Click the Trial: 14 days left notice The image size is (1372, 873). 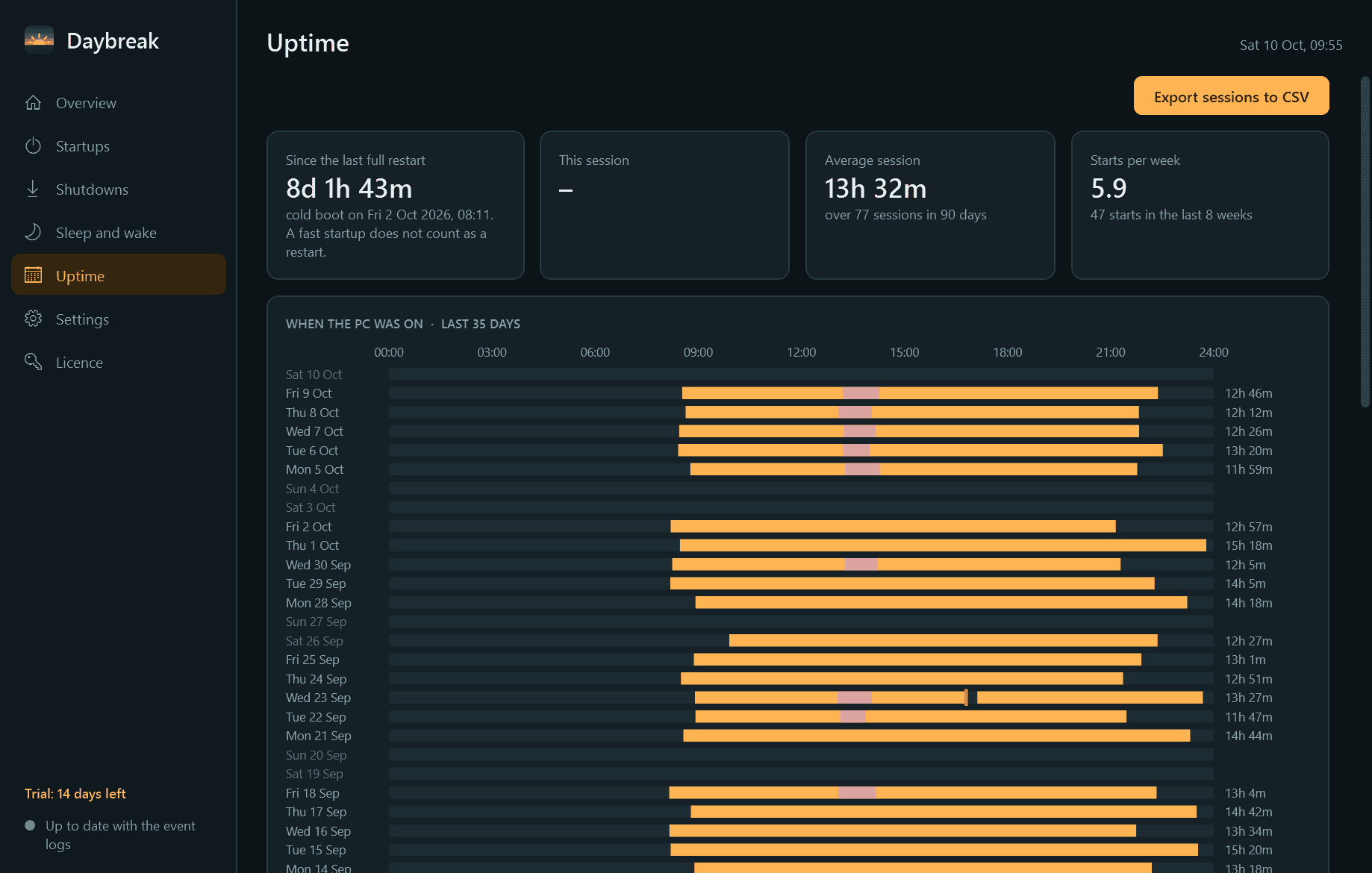point(75,794)
